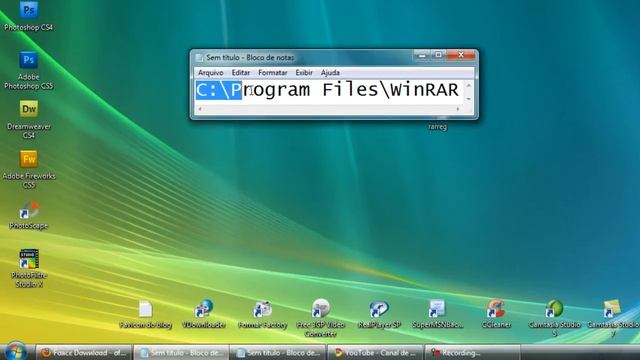The width and height of the screenshot is (640, 360).
Task: Close the Bloco de notas window
Action: pos(461,55)
